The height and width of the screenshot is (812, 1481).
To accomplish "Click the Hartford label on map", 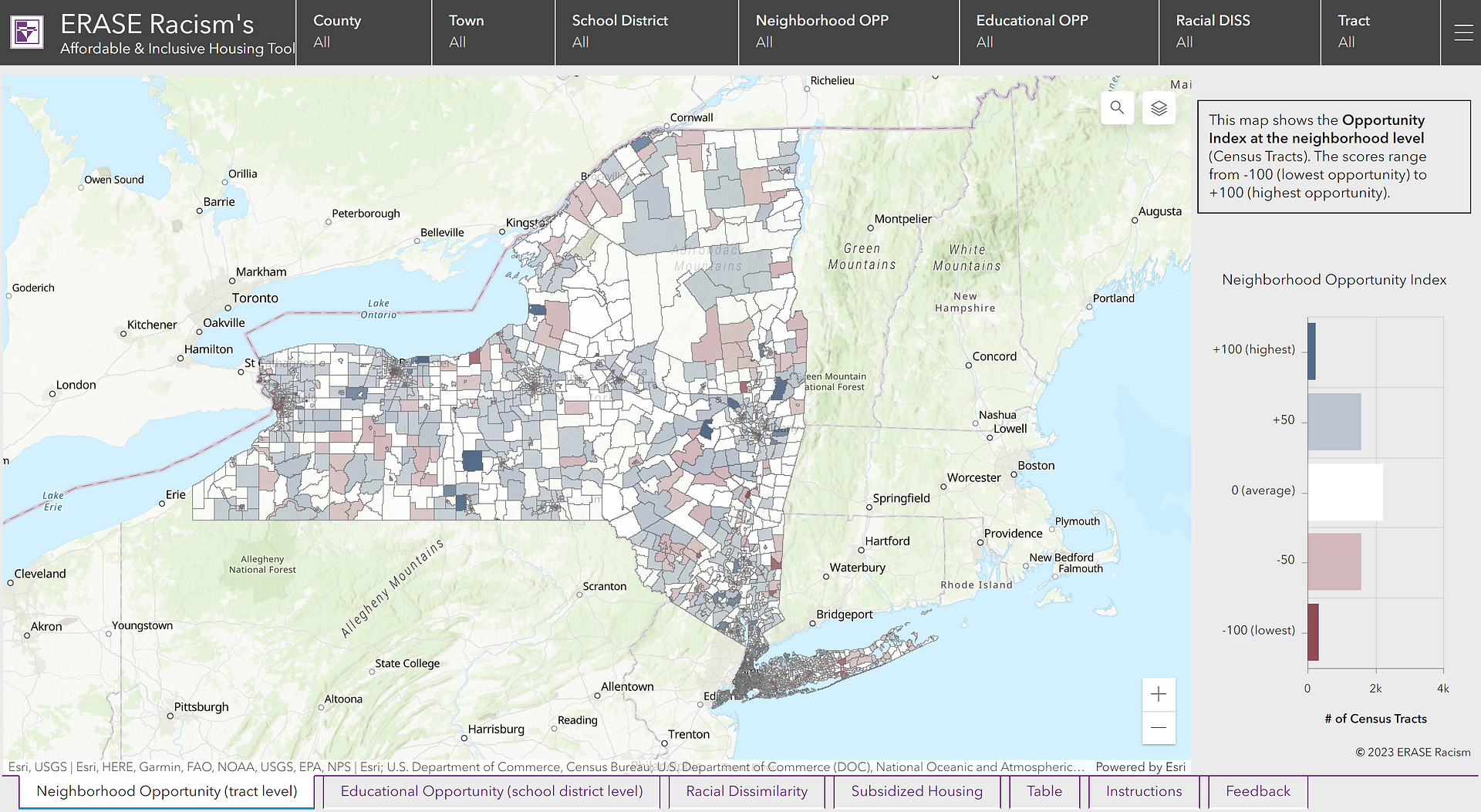I will click(887, 541).
